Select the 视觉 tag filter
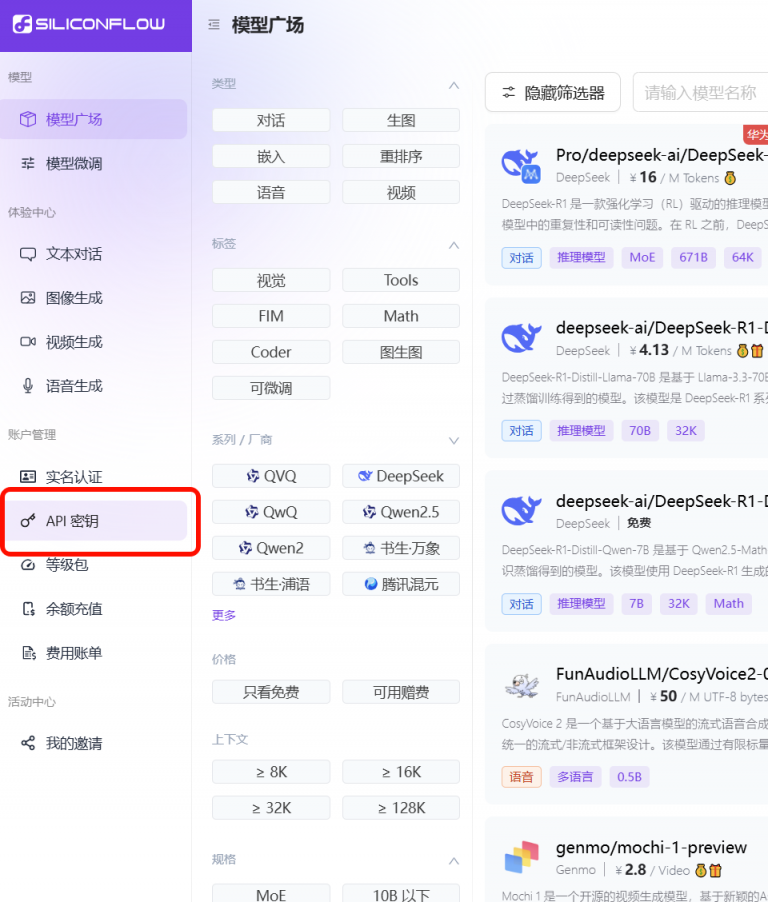This screenshot has height=902, width=768. tap(271, 280)
